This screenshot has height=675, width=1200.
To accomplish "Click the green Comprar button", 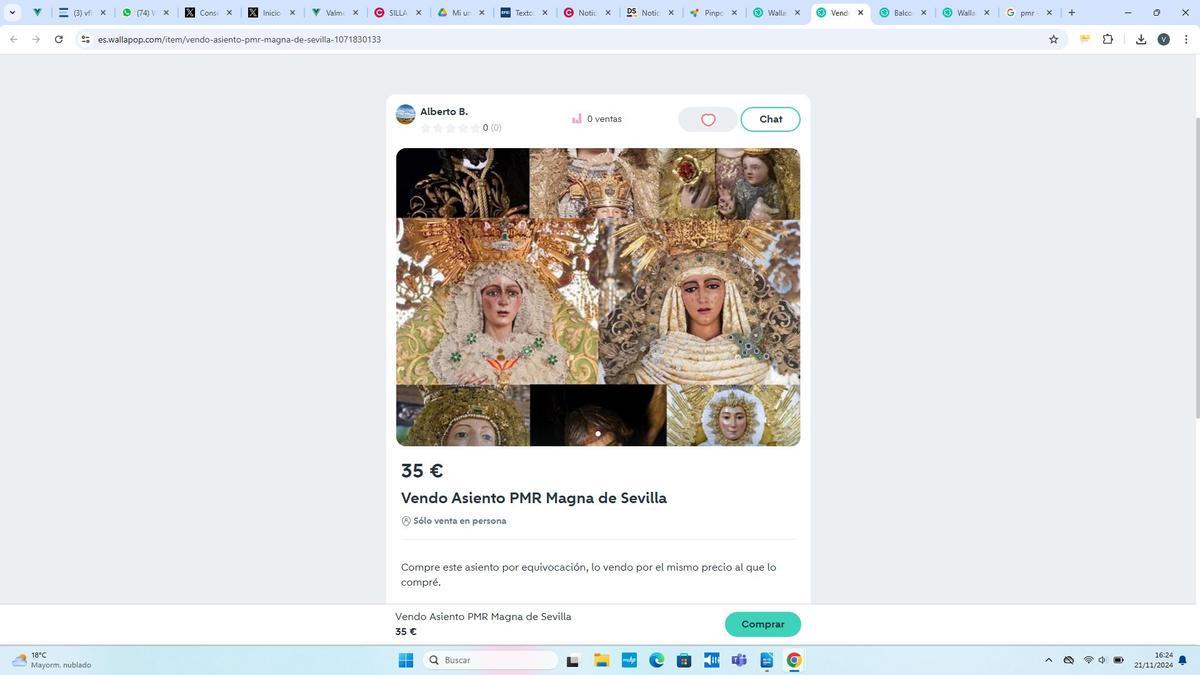I will 762,624.
